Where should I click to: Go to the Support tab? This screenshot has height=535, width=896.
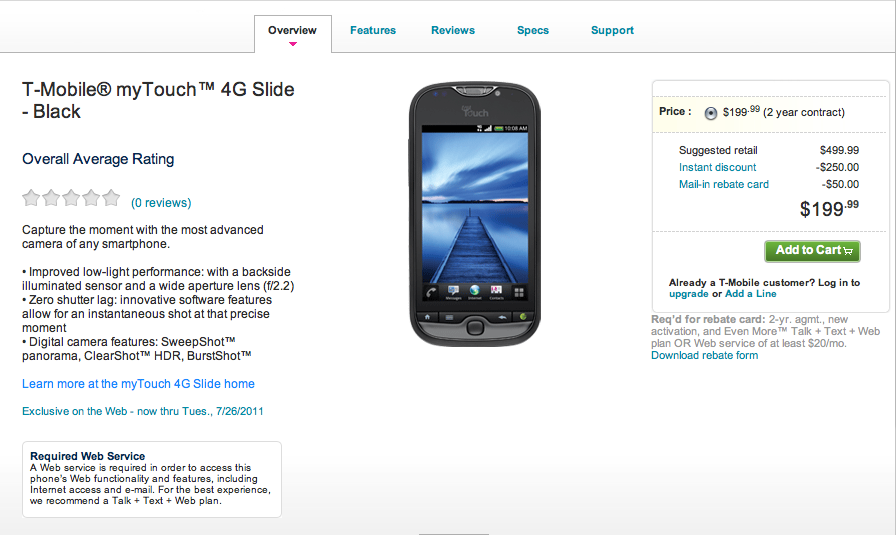(x=612, y=30)
